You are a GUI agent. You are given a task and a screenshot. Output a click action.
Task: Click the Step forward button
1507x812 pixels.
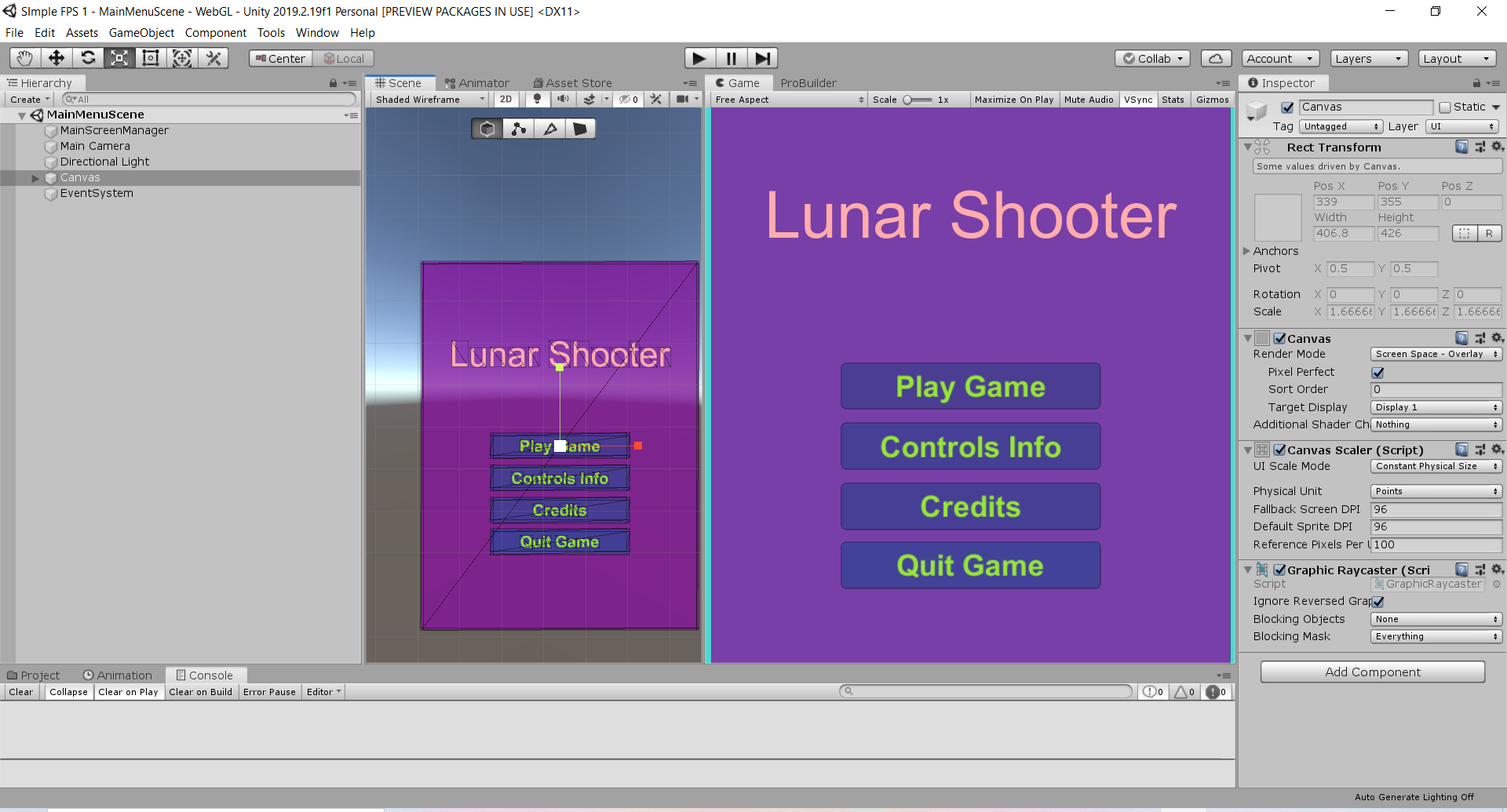pyautogui.click(x=762, y=58)
